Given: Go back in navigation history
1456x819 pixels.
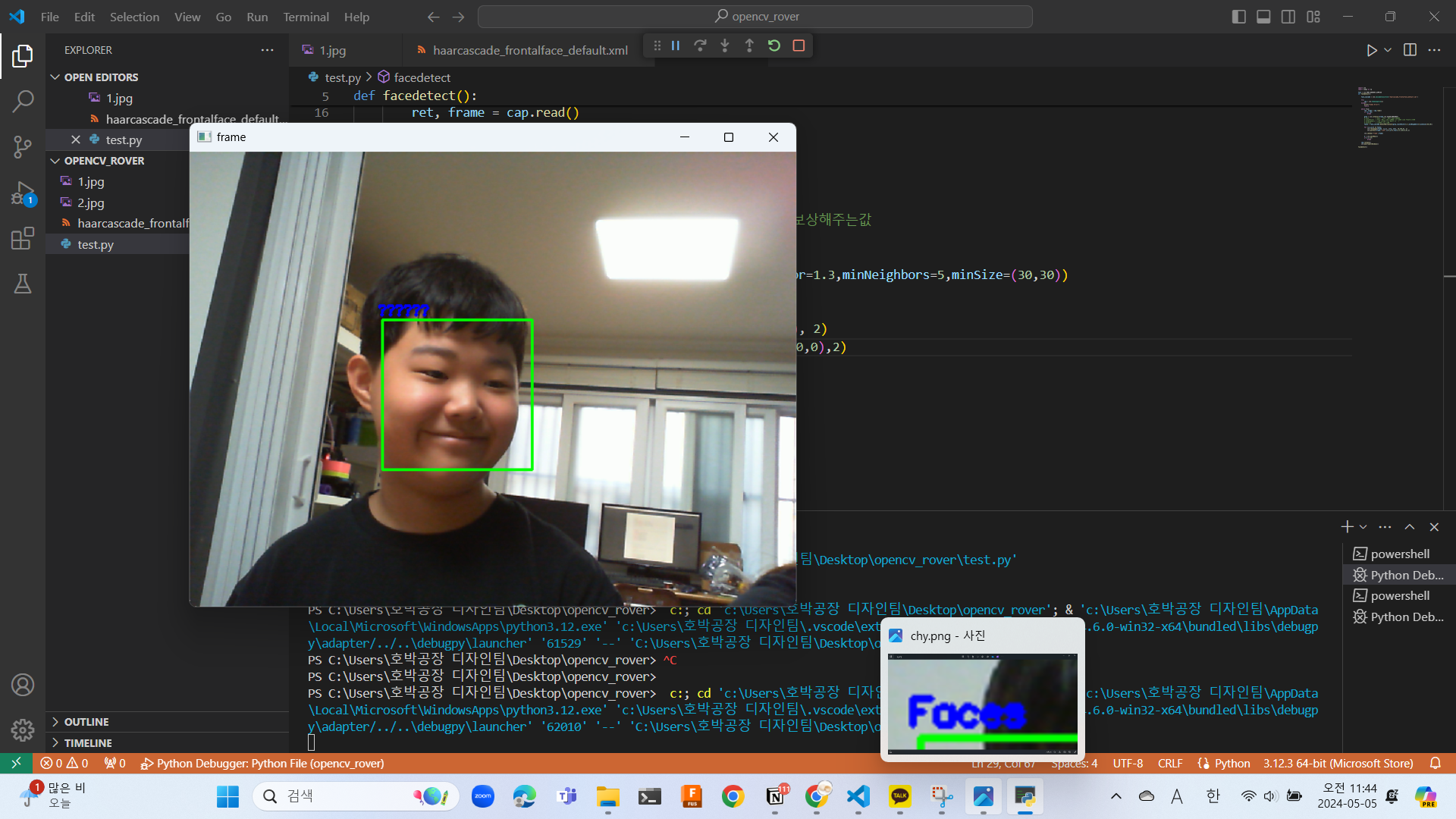Looking at the screenshot, I should tap(433, 17).
